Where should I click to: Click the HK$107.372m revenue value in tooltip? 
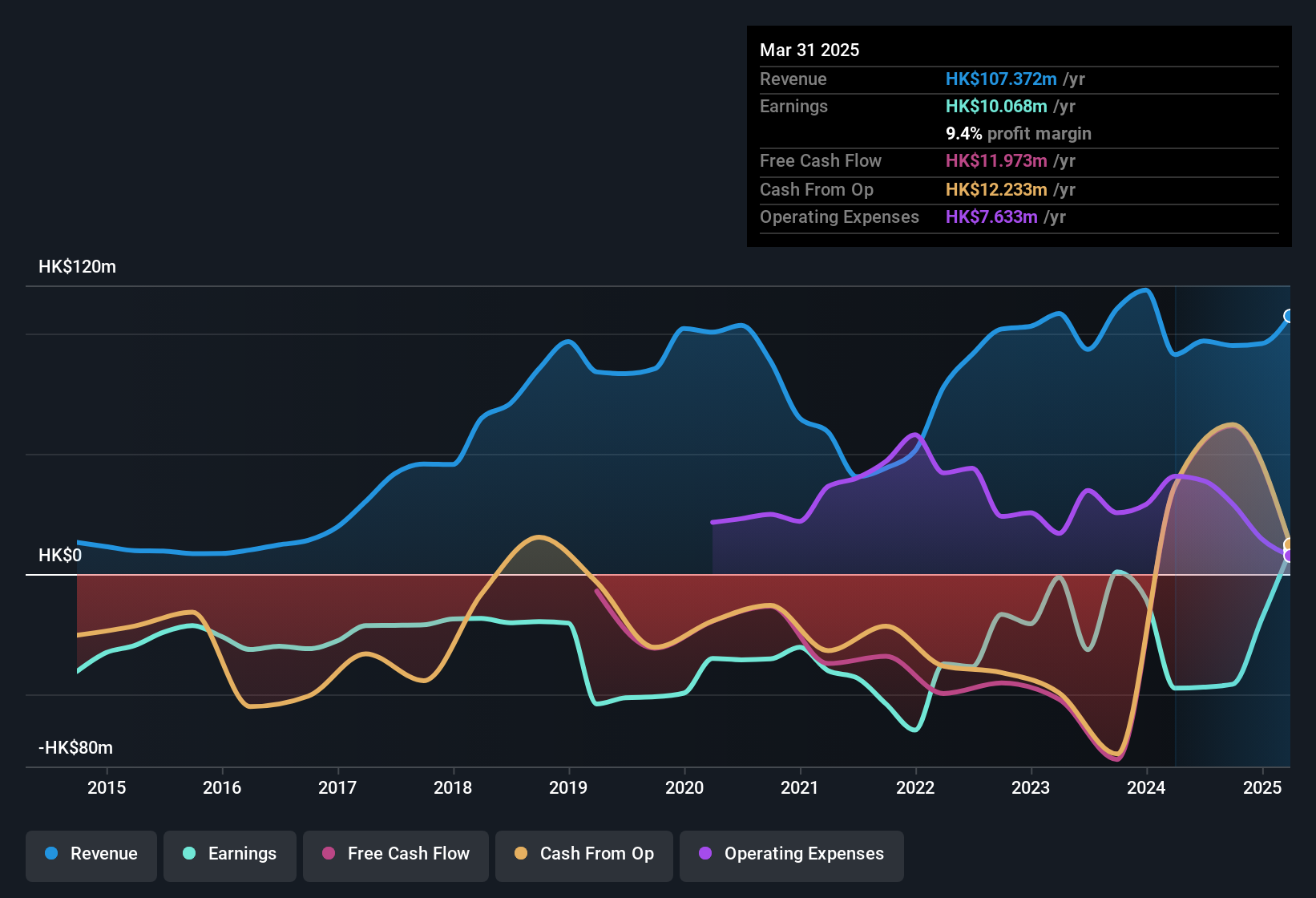coord(1001,79)
